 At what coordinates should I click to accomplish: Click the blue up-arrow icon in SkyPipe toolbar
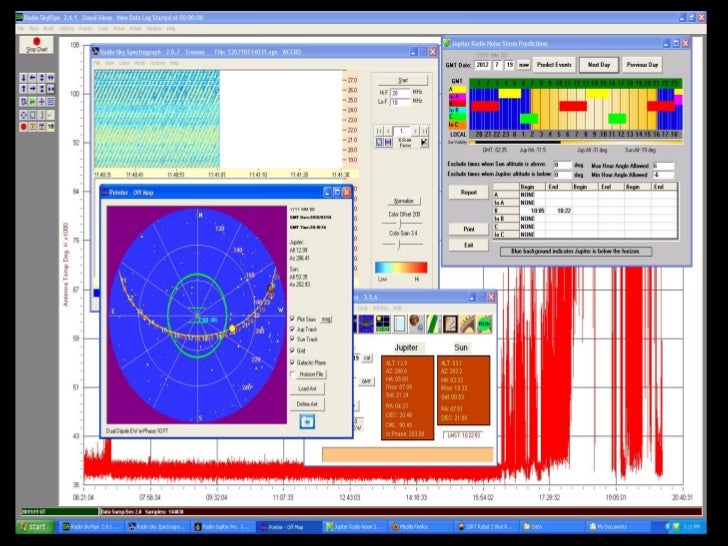(x=23, y=89)
